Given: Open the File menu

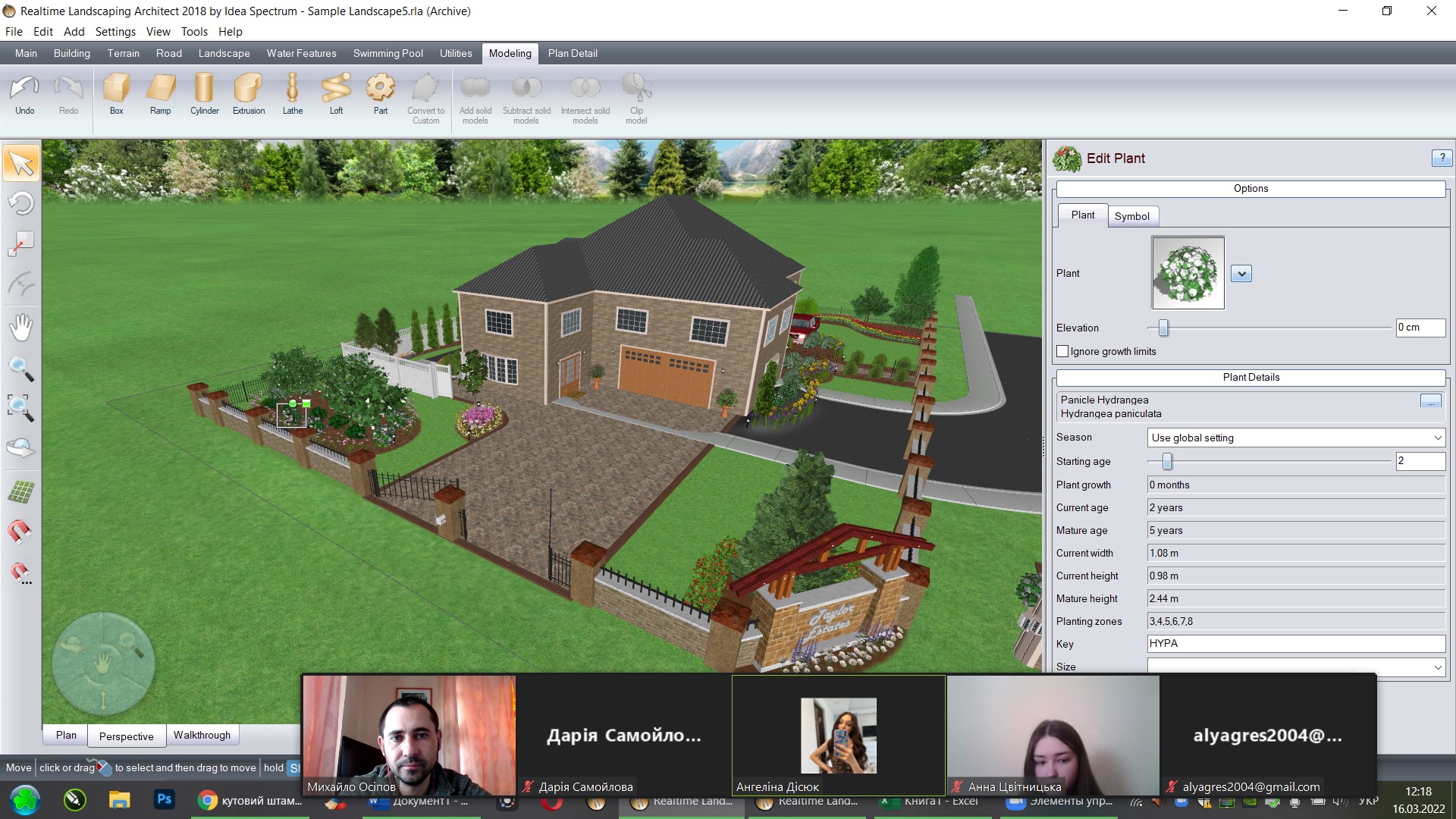Looking at the screenshot, I should pos(14,32).
